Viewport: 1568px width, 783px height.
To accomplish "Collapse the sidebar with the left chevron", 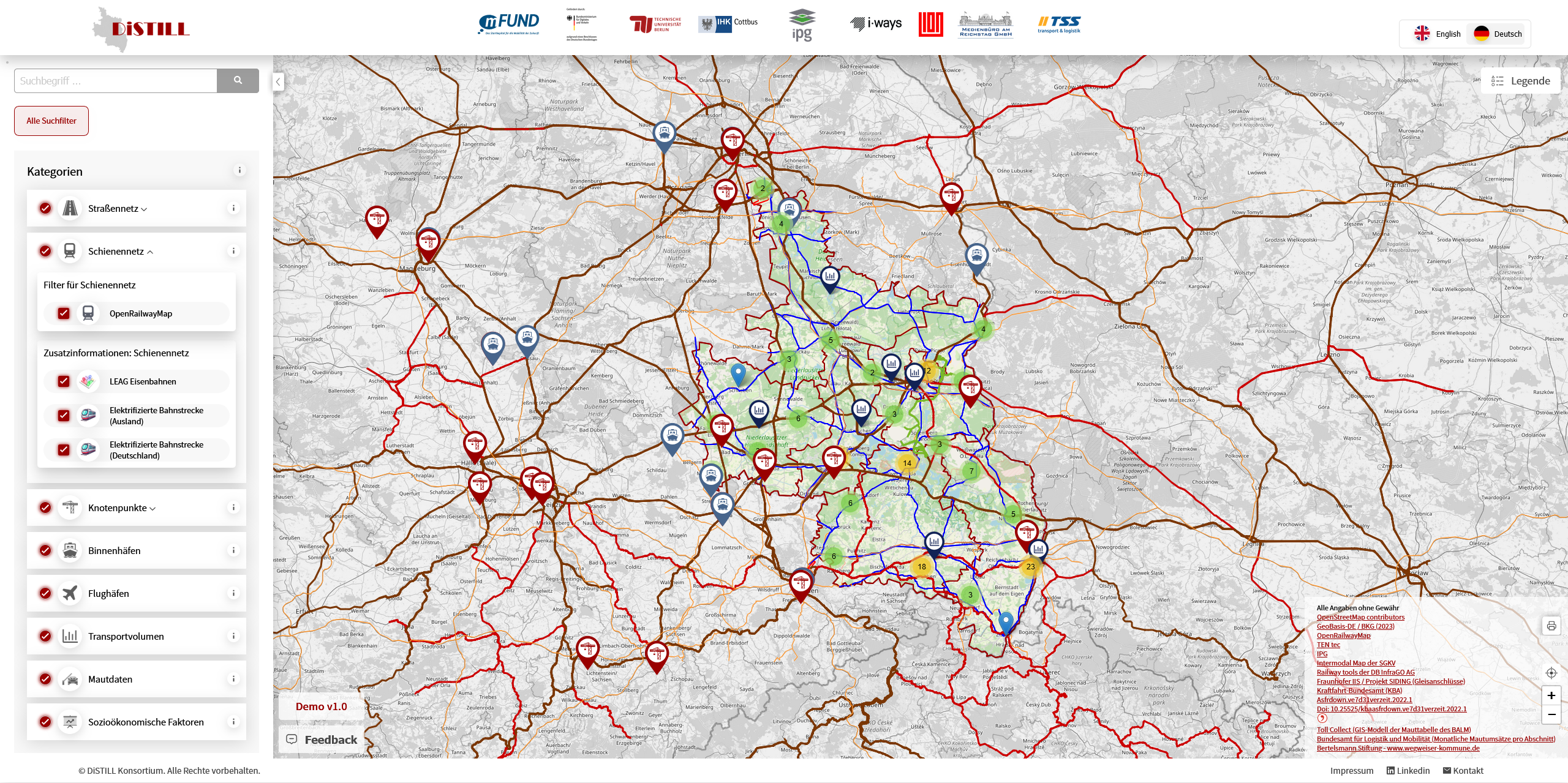I will (278, 81).
